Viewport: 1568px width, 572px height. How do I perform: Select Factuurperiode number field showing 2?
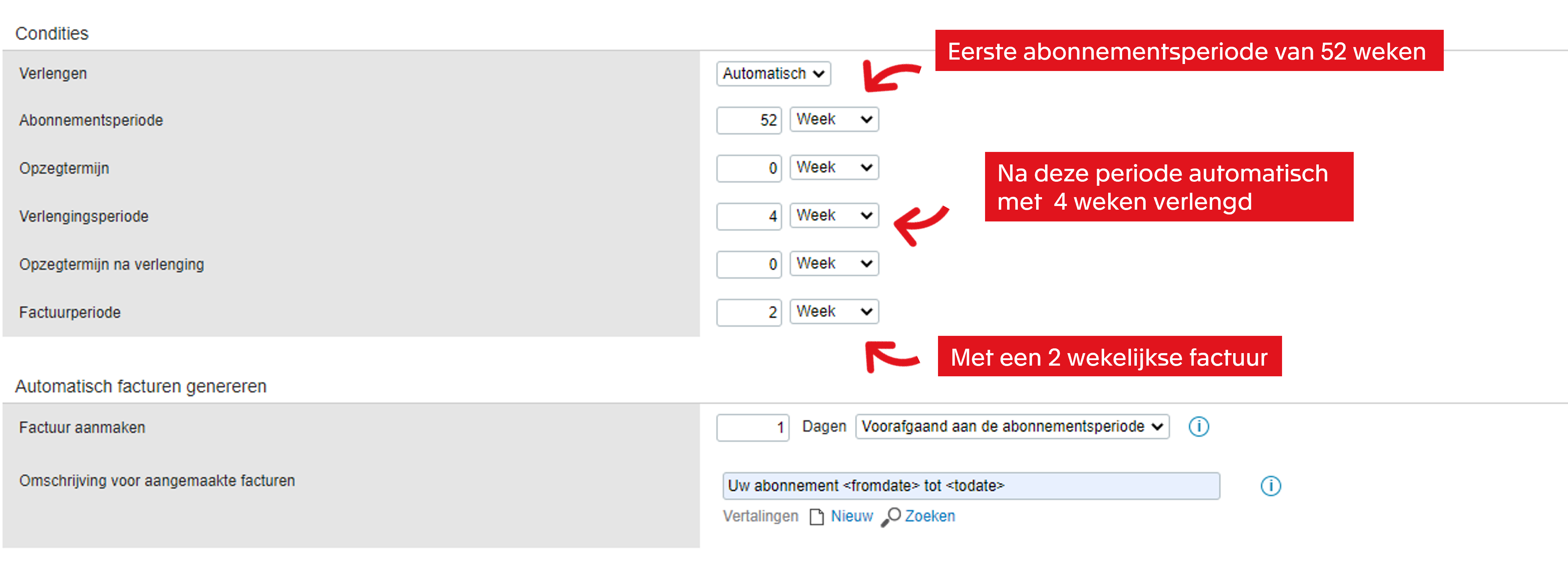click(x=749, y=313)
